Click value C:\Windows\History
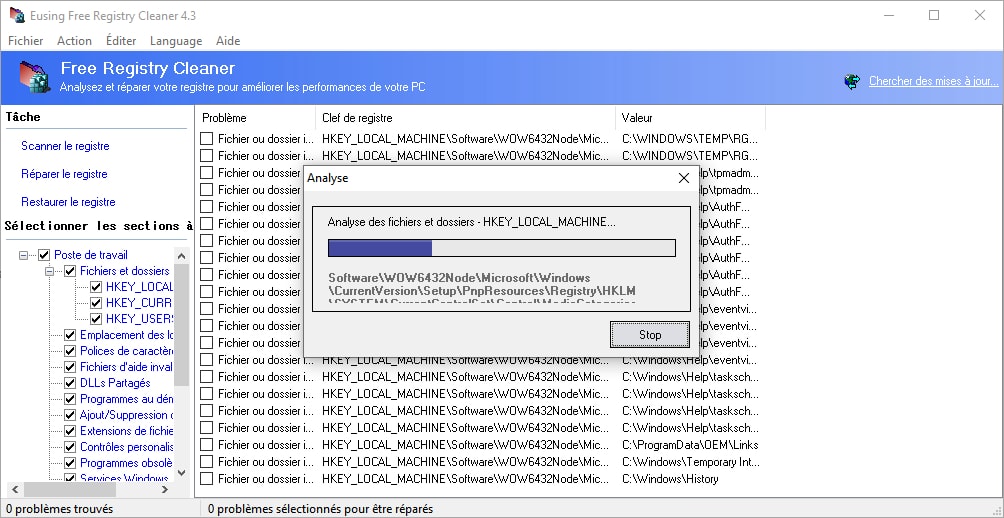 670,479
